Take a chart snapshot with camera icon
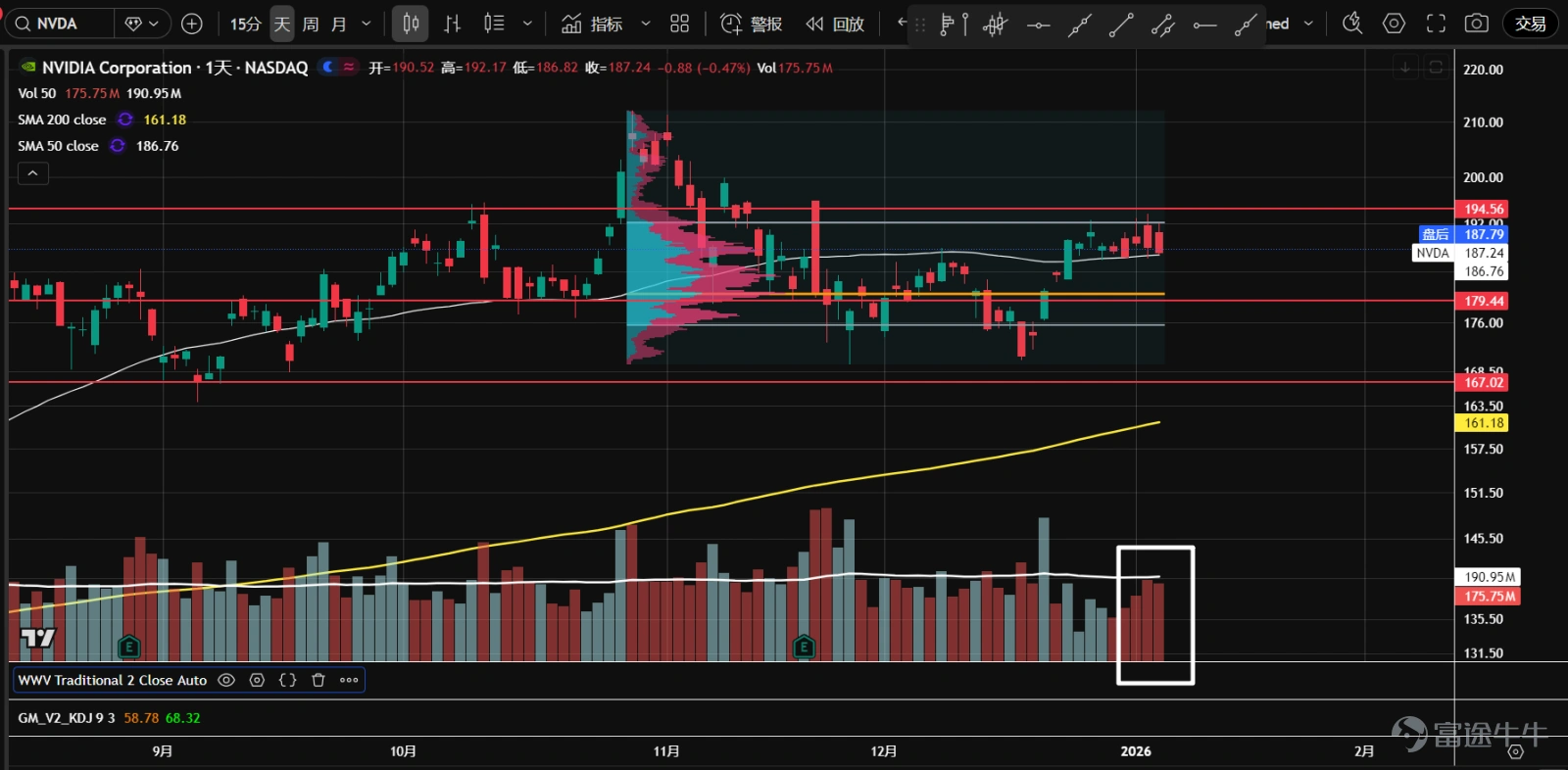The width and height of the screenshot is (1568, 770). click(x=1477, y=24)
